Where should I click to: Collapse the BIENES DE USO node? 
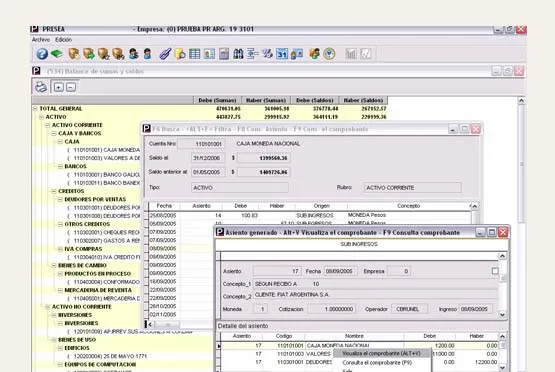pos(54,340)
